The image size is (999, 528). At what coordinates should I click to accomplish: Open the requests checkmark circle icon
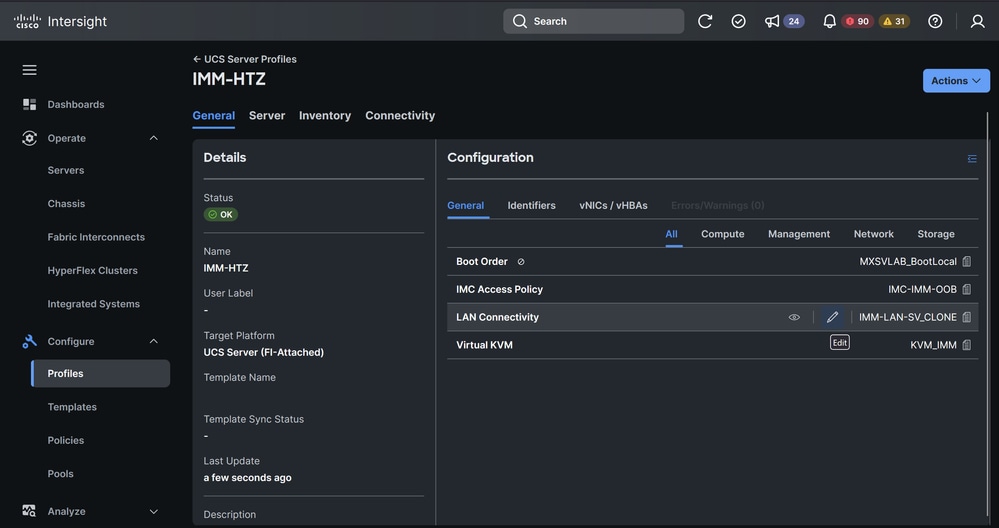tap(738, 21)
